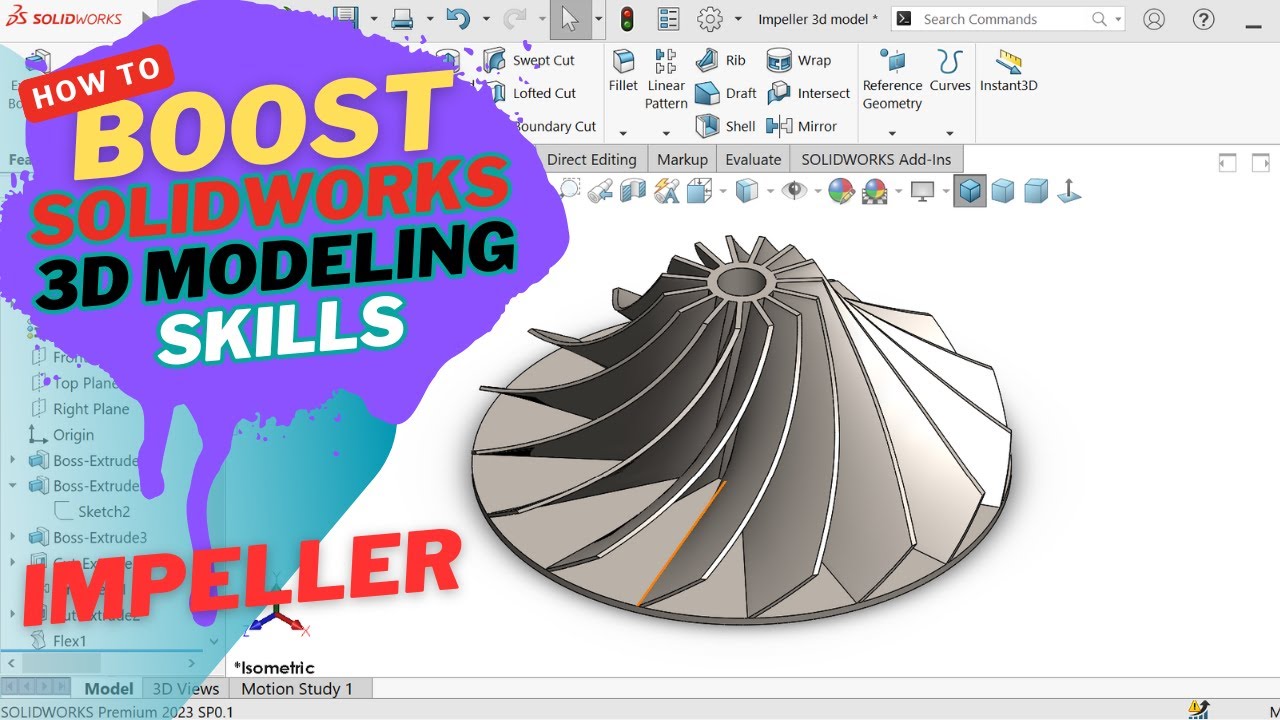The image size is (1280, 720).
Task: Open the Curves dropdown arrow
Action: tap(949, 133)
